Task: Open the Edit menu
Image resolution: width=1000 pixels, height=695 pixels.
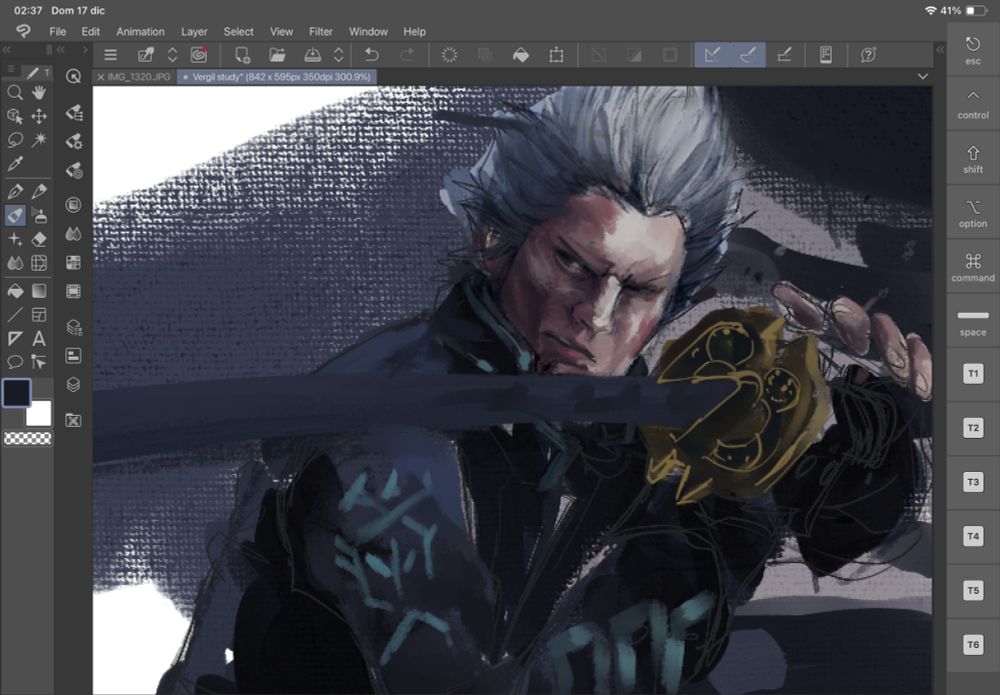Action: click(x=91, y=31)
